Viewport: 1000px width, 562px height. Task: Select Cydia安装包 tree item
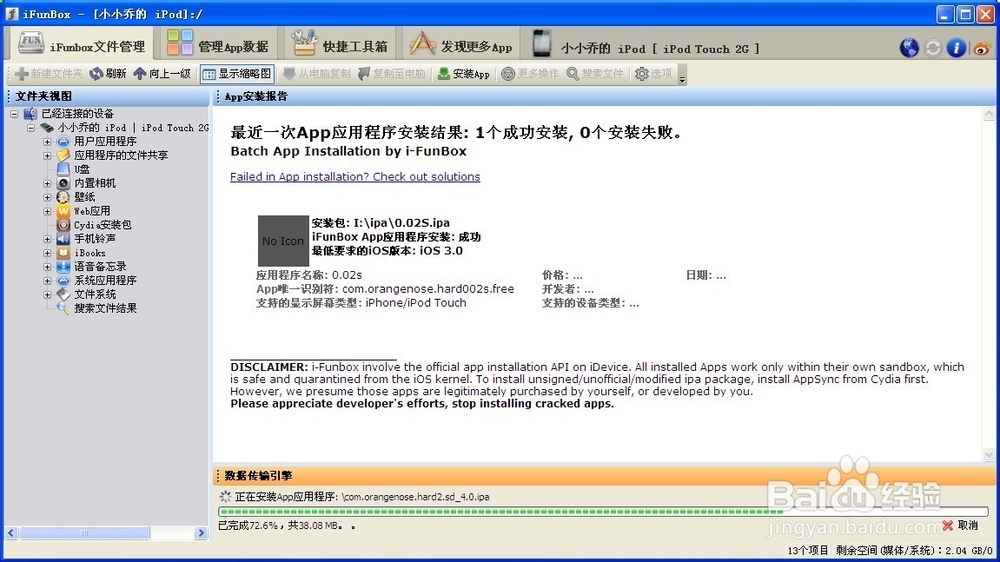pos(102,225)
